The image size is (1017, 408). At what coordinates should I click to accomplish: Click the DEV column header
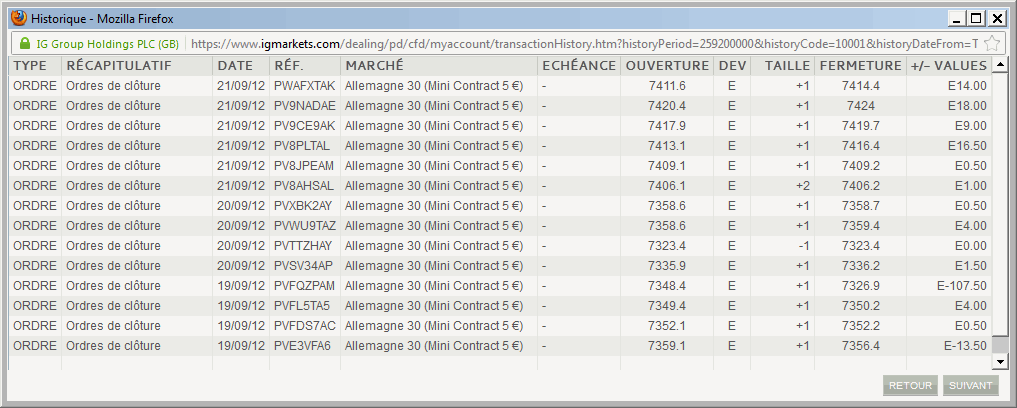pos(732,66)
